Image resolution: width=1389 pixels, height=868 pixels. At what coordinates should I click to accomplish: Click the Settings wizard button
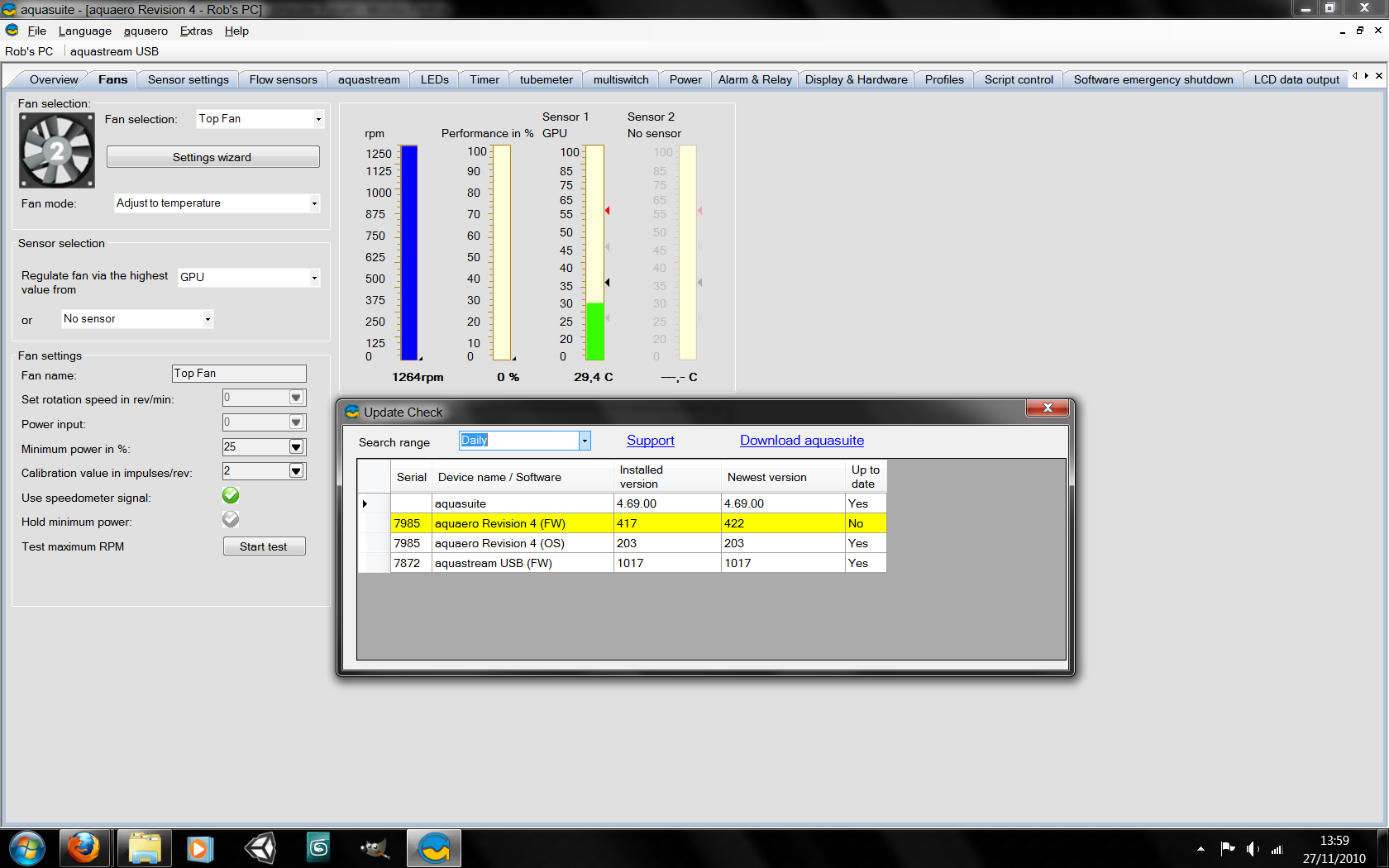[x=212, y=157]
